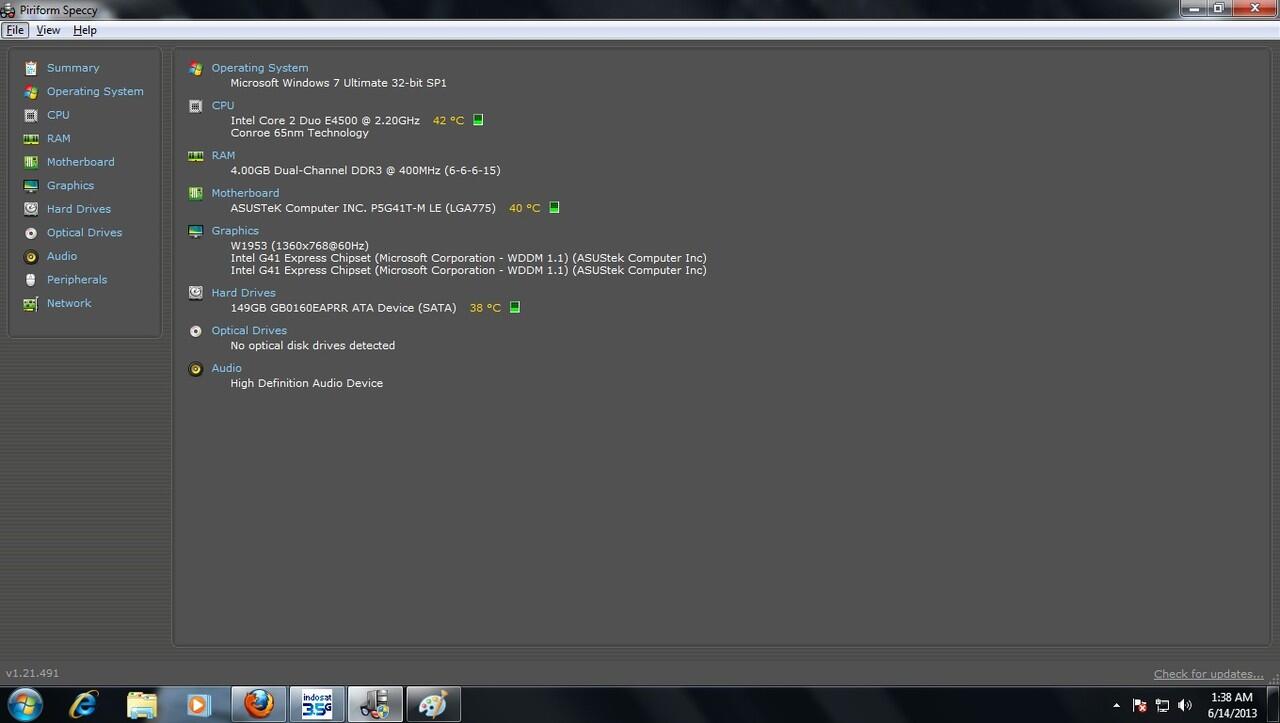Click the W1953 (1360x768@60Hz) monitor line
1280x723 pixels.
299,246
